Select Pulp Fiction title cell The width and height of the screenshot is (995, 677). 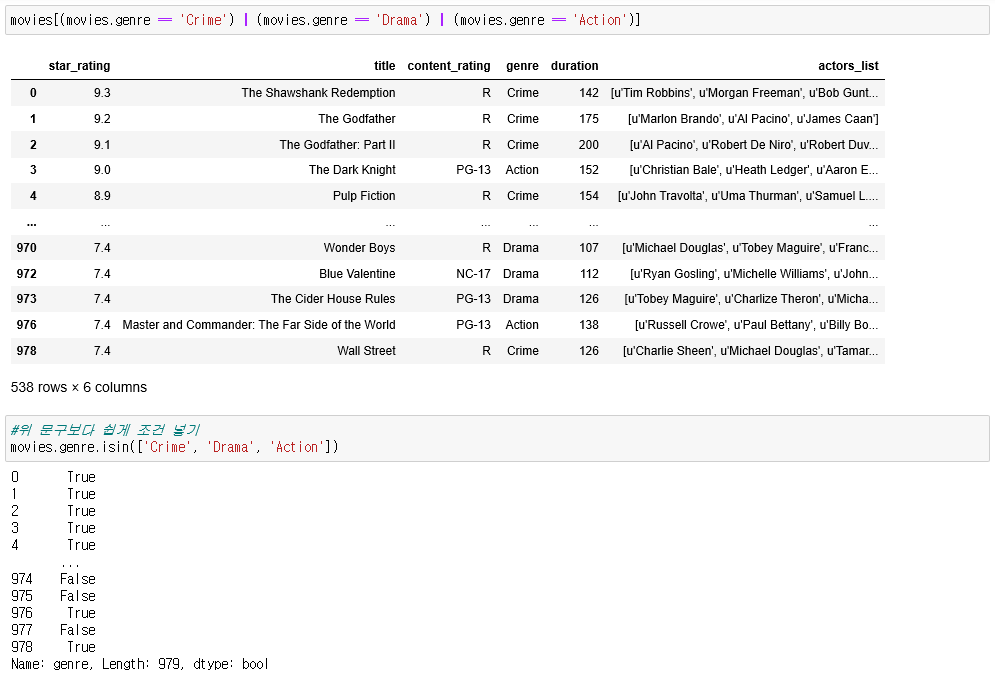click(364, 196)
